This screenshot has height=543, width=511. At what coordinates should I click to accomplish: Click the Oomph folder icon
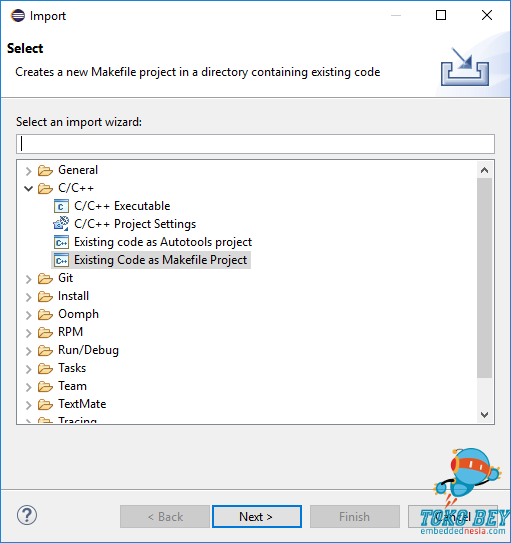point(45,314)
